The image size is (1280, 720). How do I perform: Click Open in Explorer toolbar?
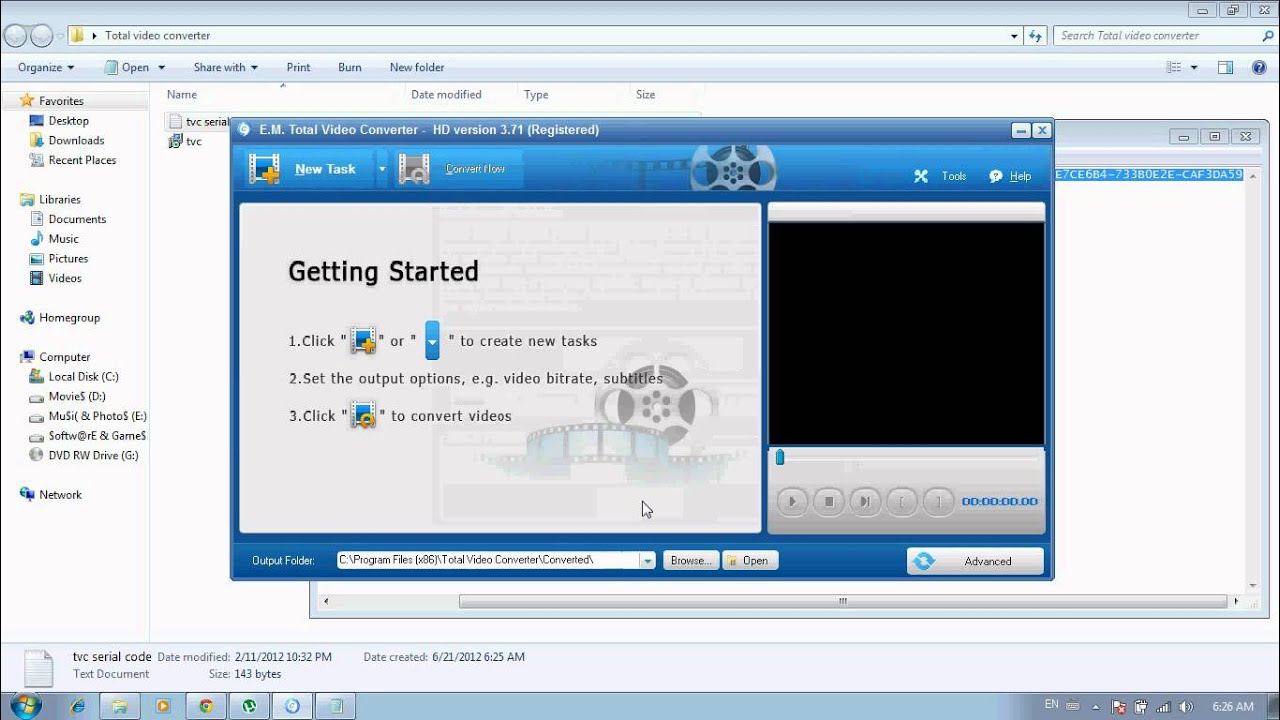[x=127, y=67]
